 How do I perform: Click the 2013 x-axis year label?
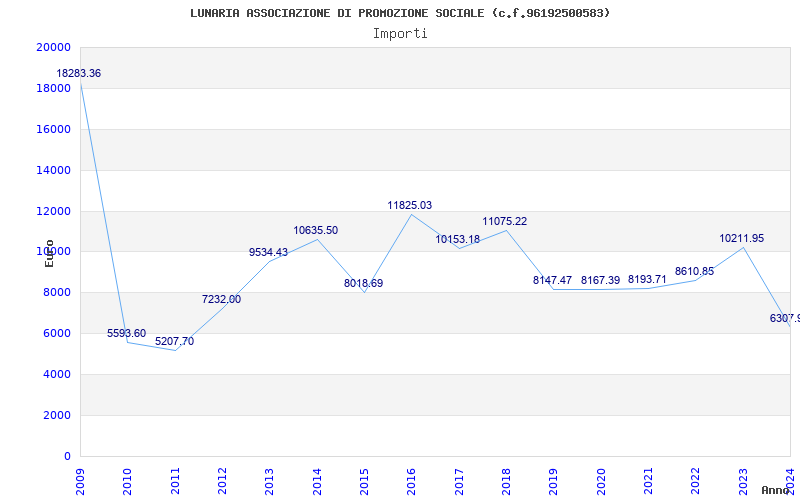(269, 482)
